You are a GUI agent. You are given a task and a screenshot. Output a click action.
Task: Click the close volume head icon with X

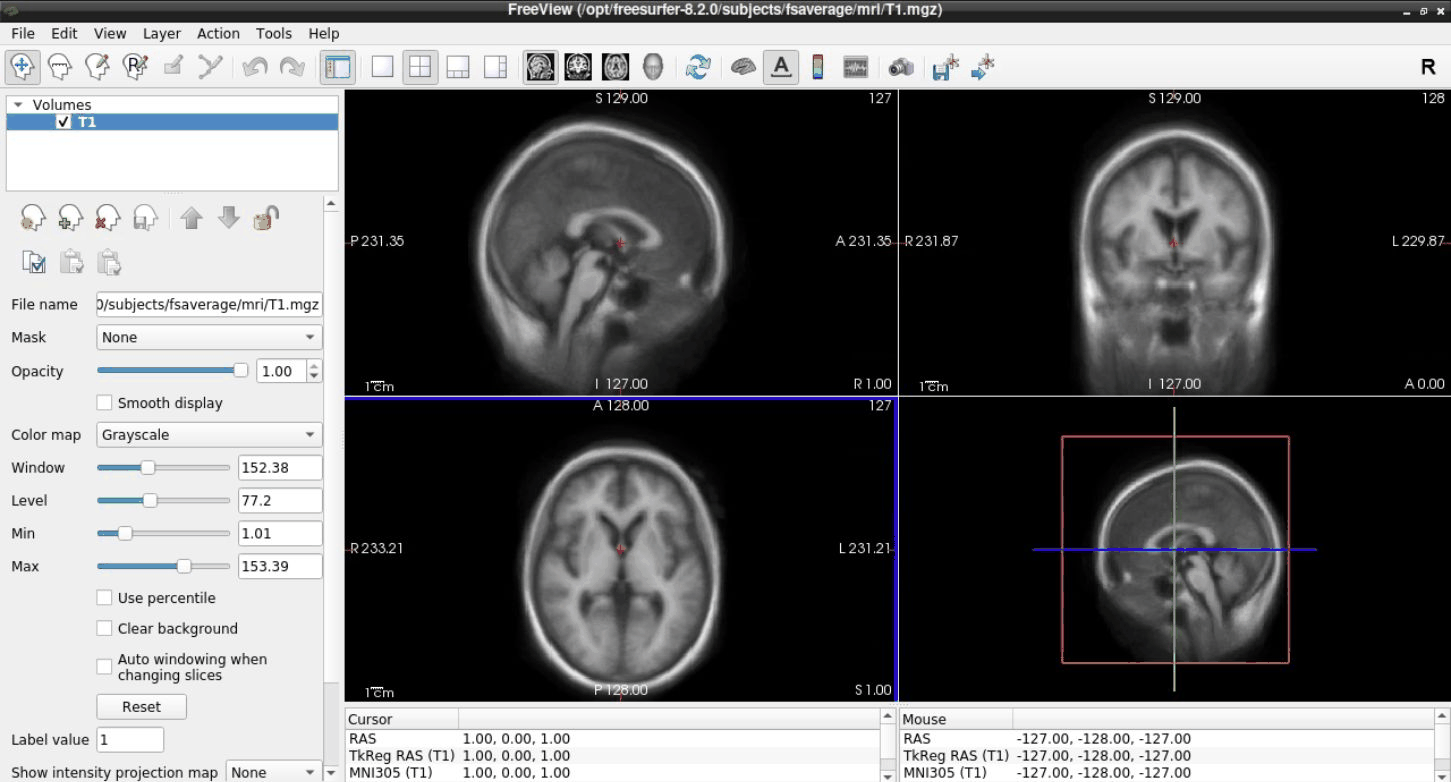pyautogui.click(x=107, y=217)
